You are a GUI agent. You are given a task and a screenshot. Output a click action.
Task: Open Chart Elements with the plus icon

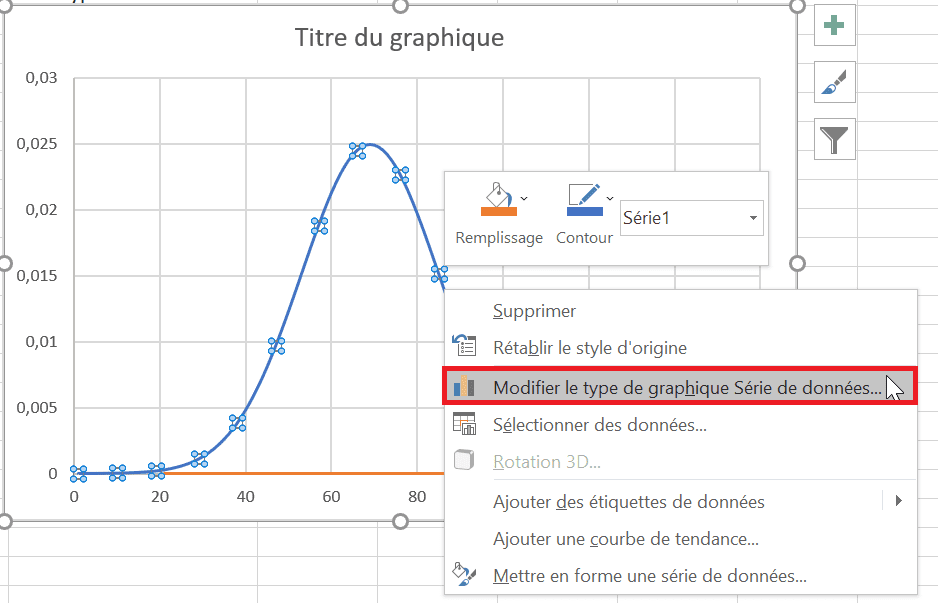[834, 25]
